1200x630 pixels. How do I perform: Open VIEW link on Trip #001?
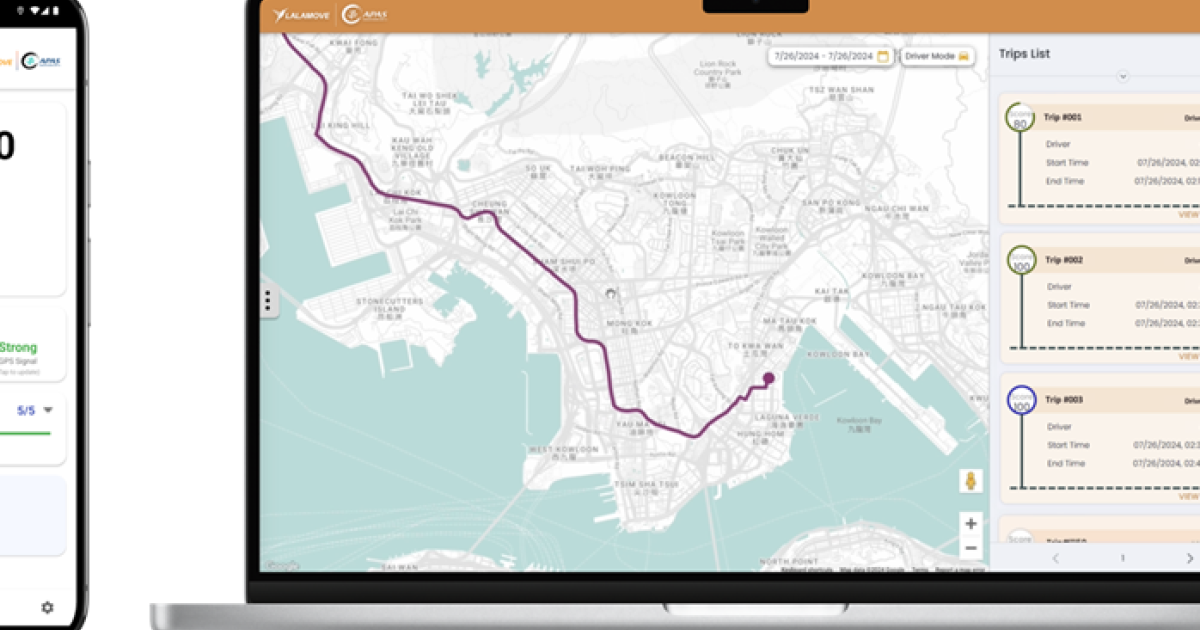1189,214
